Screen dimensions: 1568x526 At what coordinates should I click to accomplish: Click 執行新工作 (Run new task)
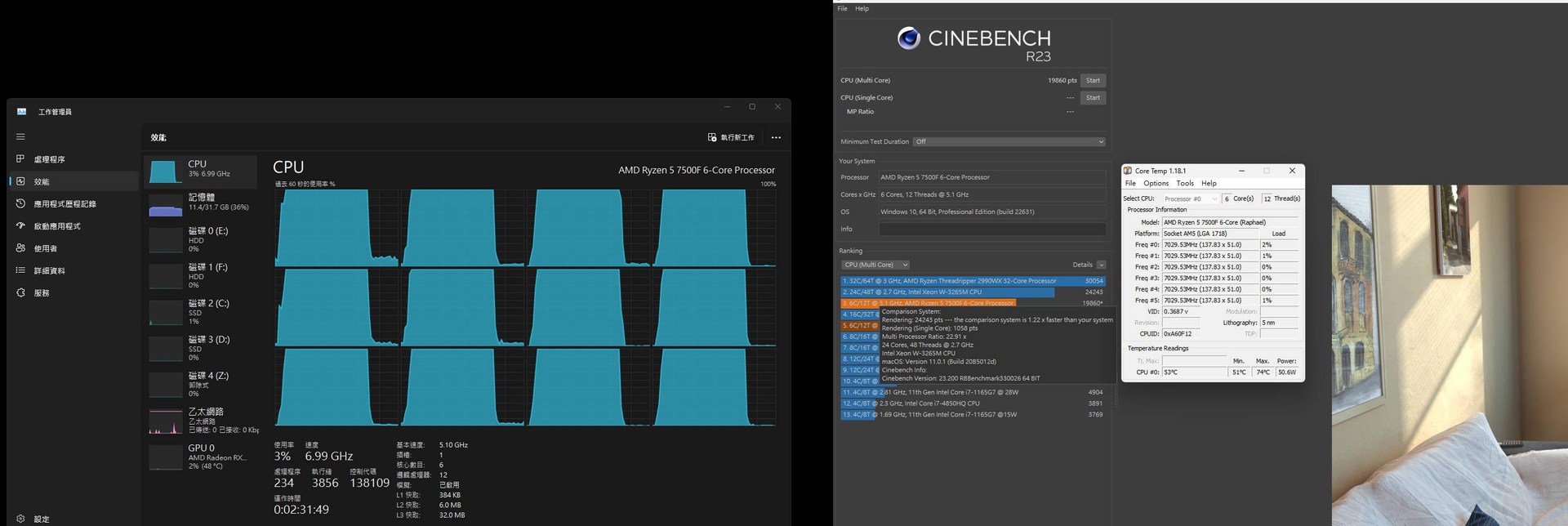[731, 137]
